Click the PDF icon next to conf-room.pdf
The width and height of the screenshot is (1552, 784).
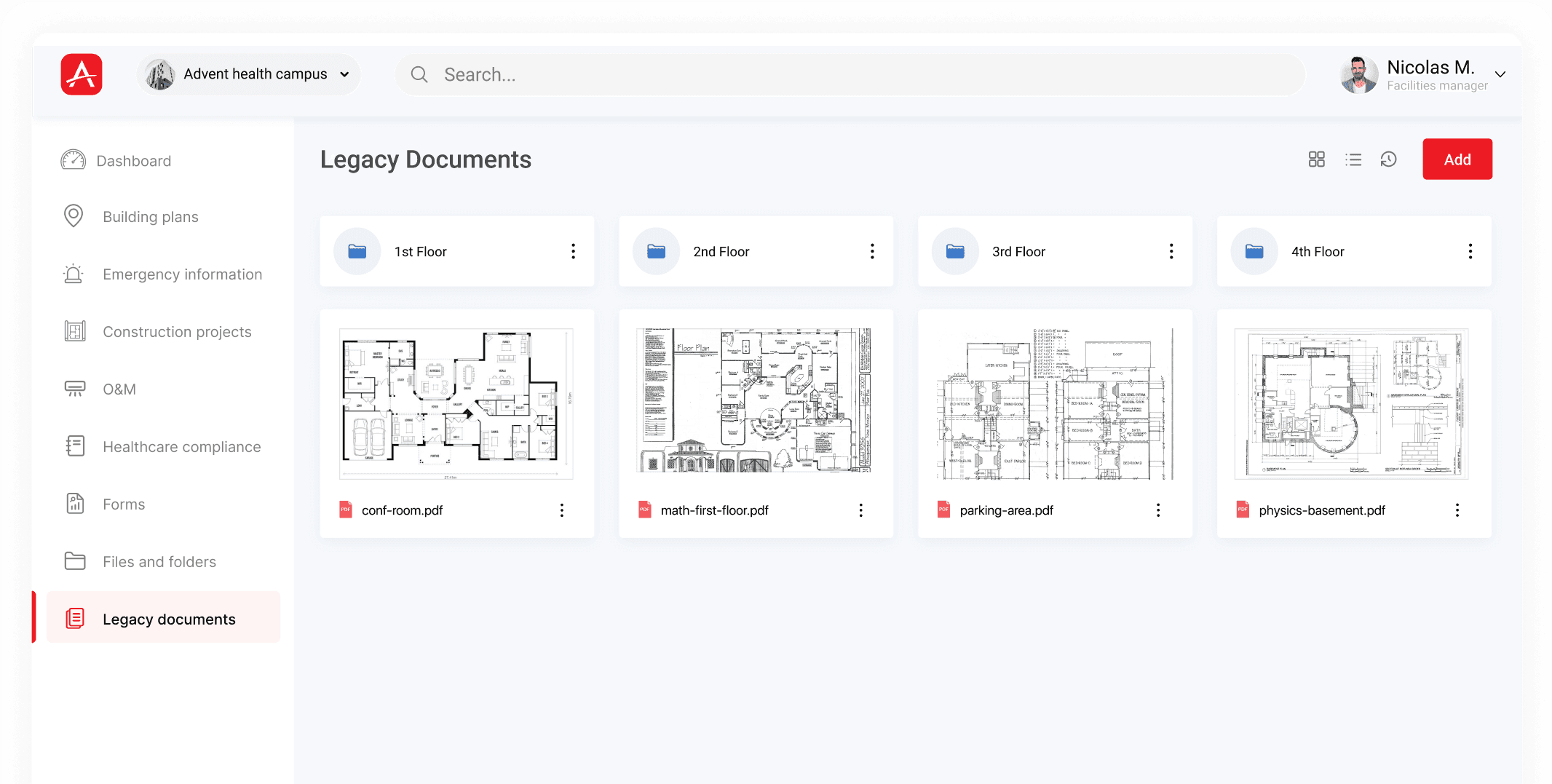click(x=345, y=510)
